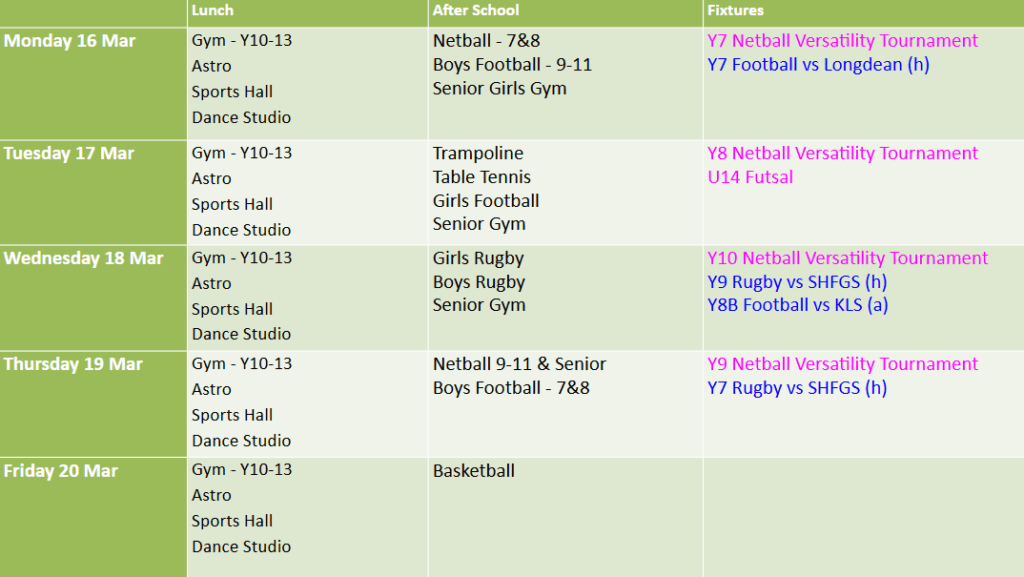1024x577 pixels.
Task: Open Y10 Netball Versatility Tournament fixture
Action: (847, 258)
